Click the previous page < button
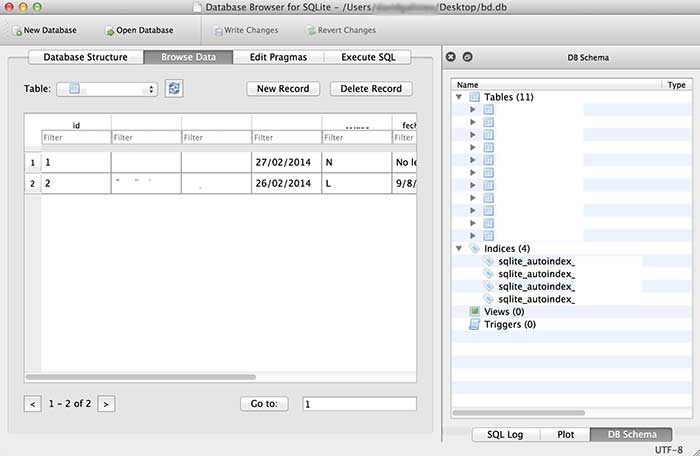 (x=33, y=404)
